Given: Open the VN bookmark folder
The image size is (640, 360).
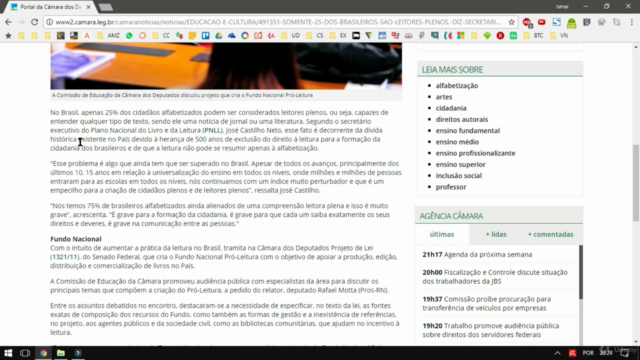Looking at the screenshot, I should pos(560,36).
